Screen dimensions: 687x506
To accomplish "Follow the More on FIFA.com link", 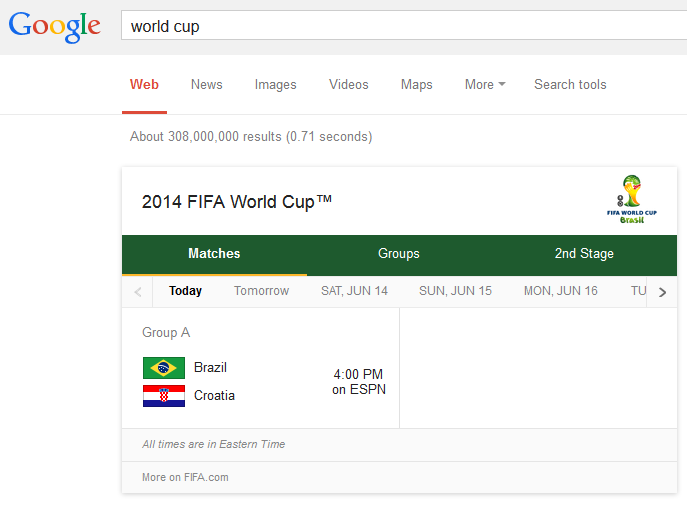I will click(185, 477).
